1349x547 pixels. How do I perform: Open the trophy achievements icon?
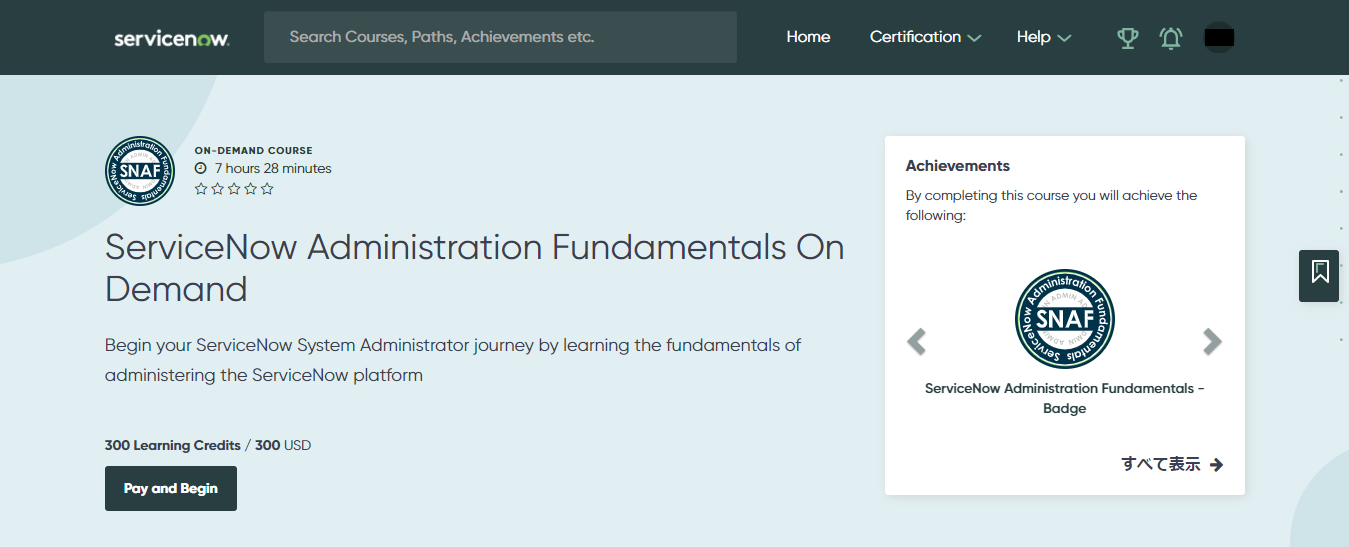tap(1127, 38)
